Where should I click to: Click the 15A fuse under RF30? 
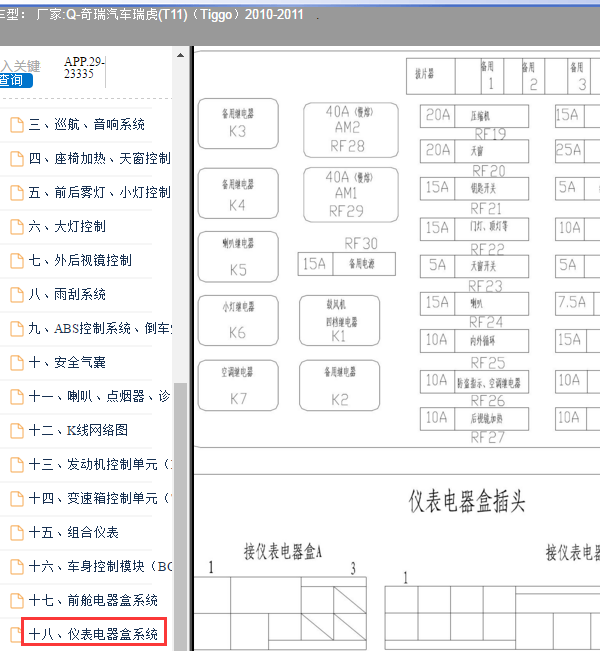point(347,264)
